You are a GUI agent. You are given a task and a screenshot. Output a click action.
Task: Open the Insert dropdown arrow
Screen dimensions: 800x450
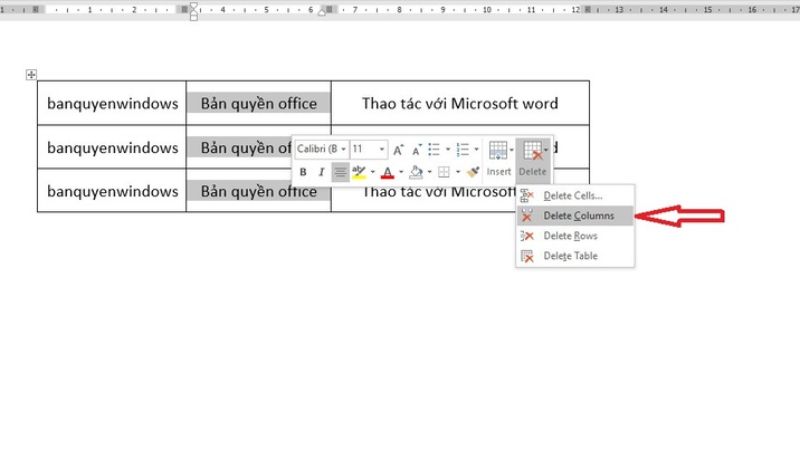point(511,150)
